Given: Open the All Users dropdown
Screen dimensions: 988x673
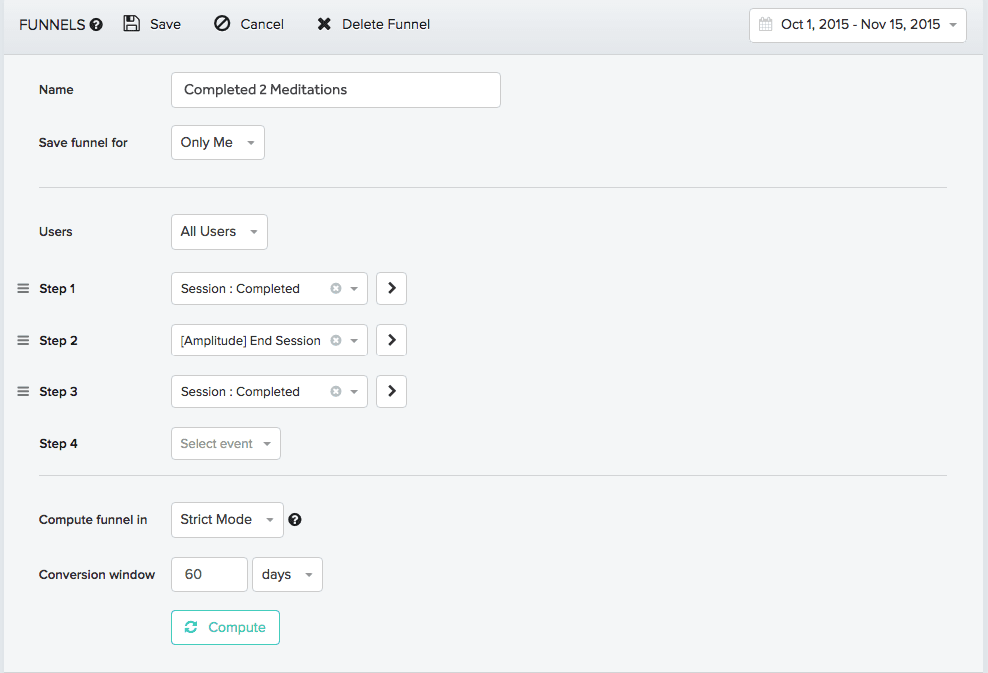Looking at the screenshot, I should (219, 231).
